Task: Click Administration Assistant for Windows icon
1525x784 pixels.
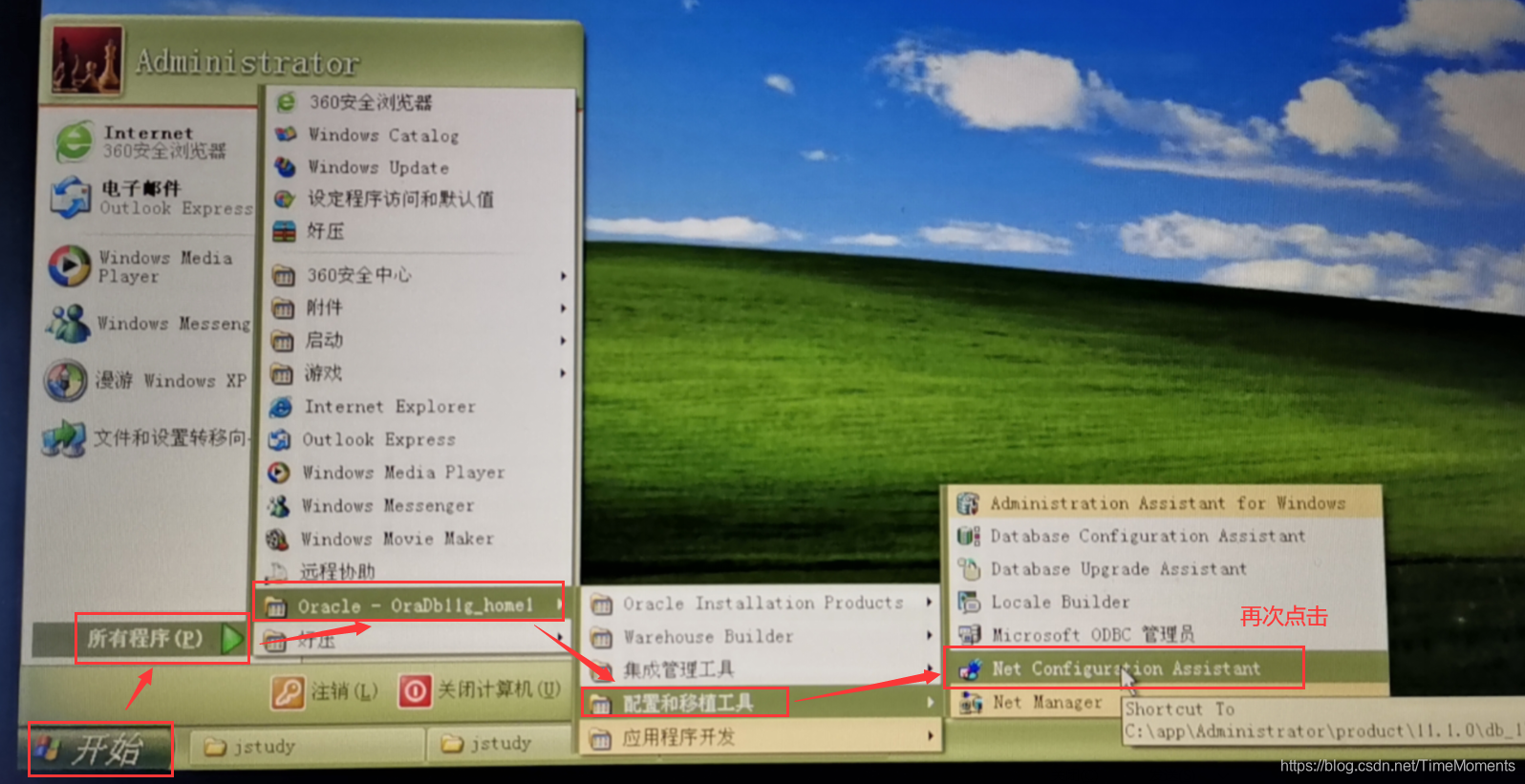Action: click(x=968, y=503)
